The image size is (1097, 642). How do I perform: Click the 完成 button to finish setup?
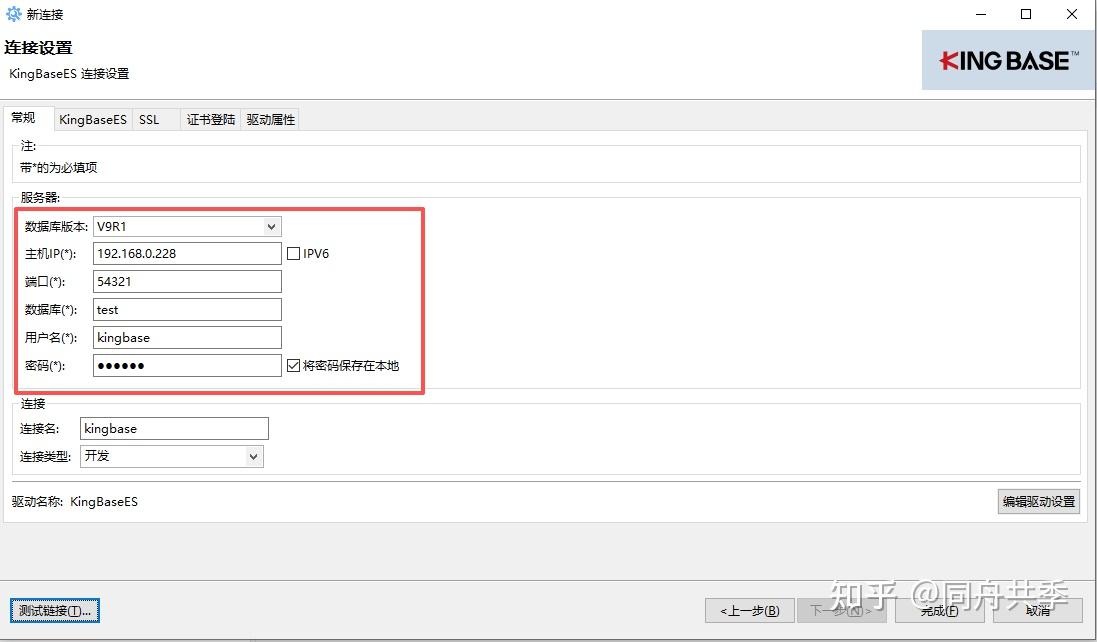pos(938,610)
